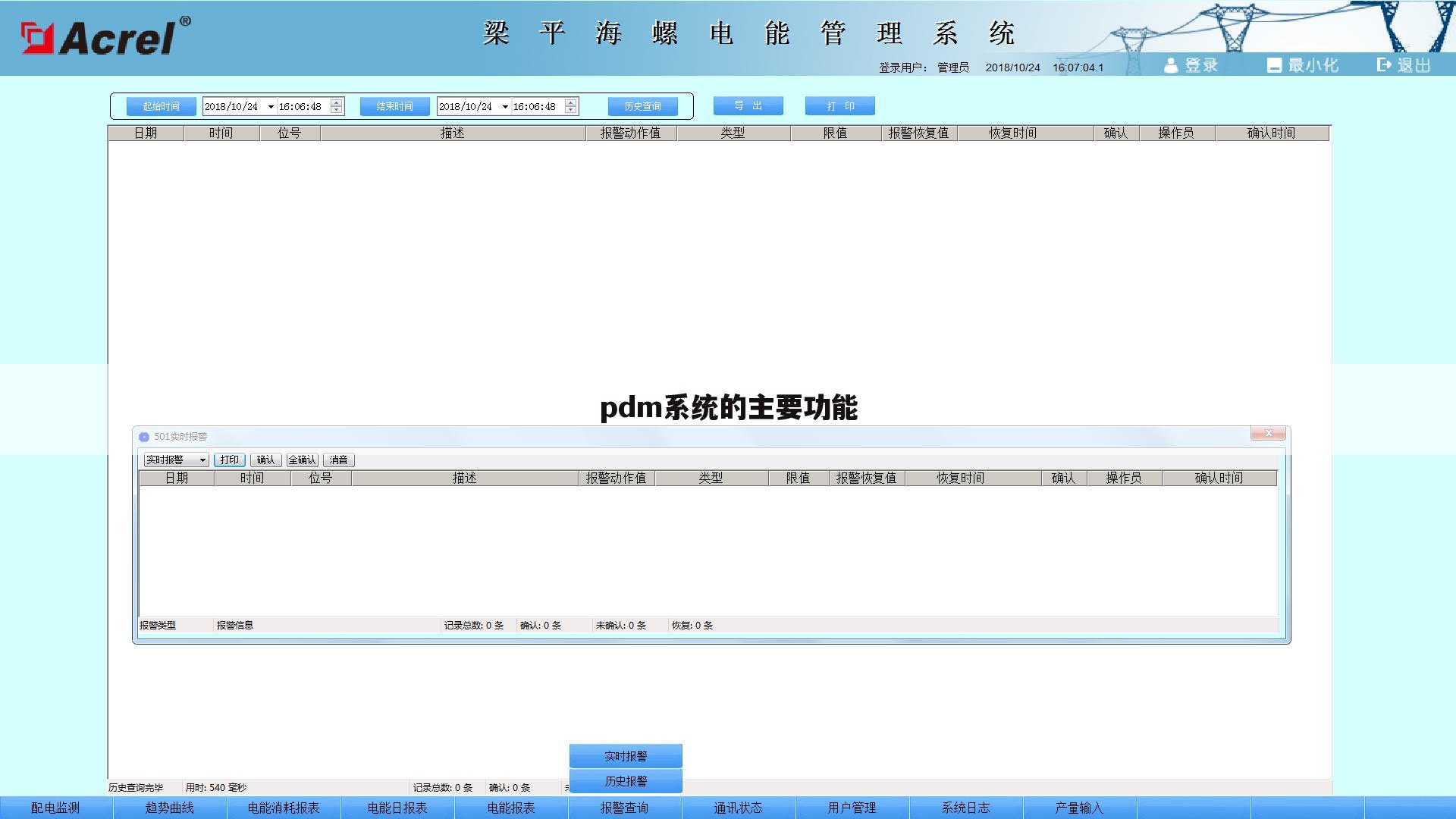Click 消音 to silence the alarm
This screenshot has height=819, width=1456.
(x=339, y=460)
